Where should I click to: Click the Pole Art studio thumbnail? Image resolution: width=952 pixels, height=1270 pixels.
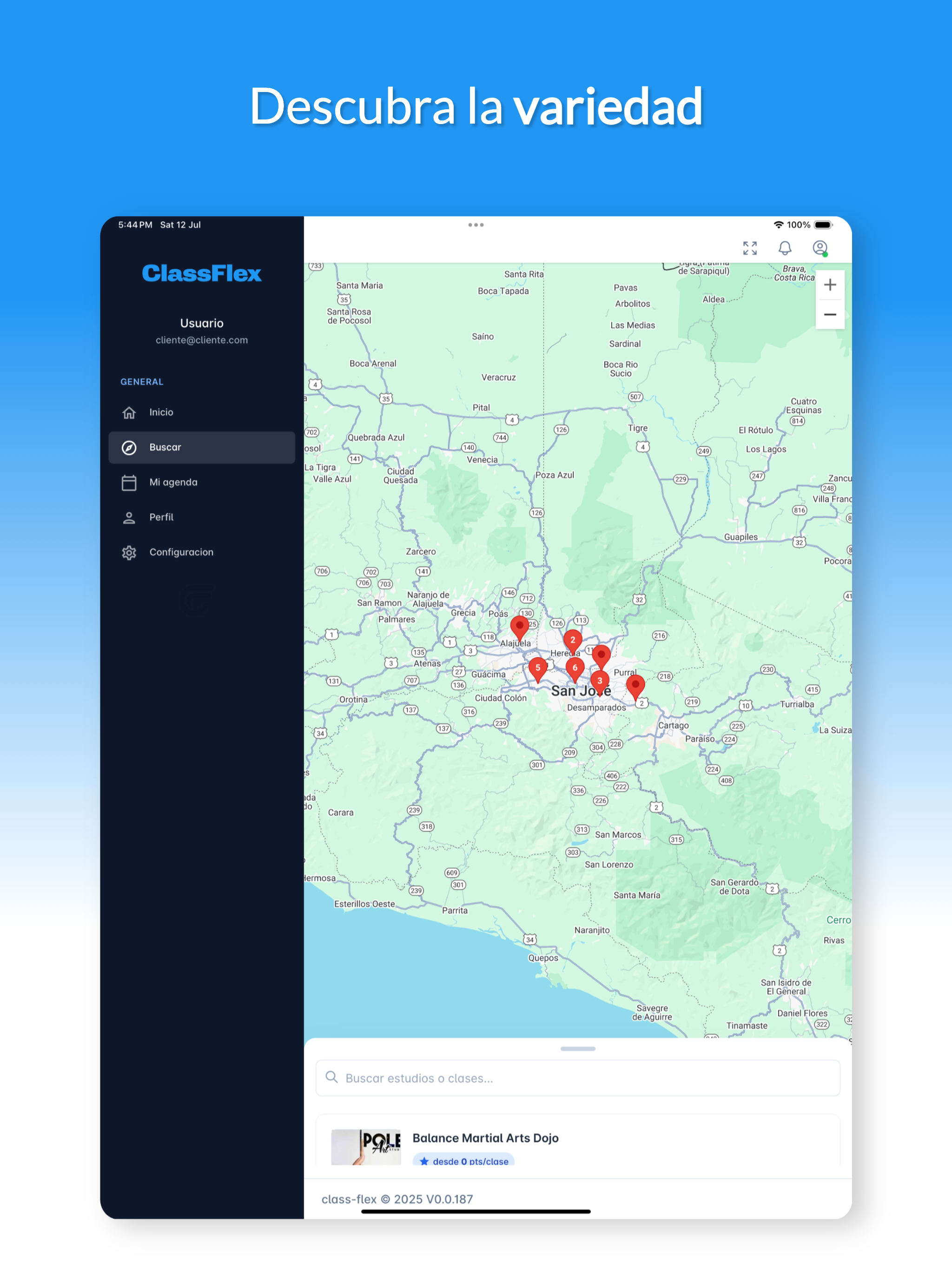pyautogui.click(x=366, y=1146)
